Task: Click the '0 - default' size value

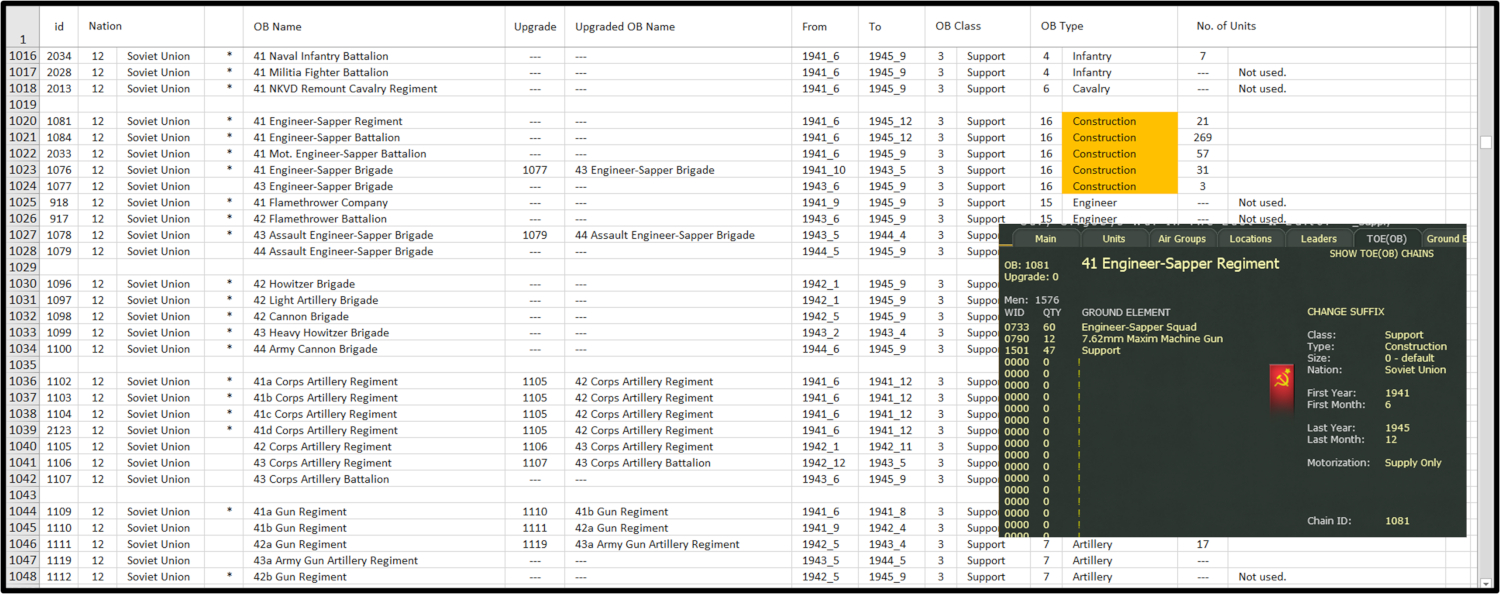Action: (x=1409, y=358)
